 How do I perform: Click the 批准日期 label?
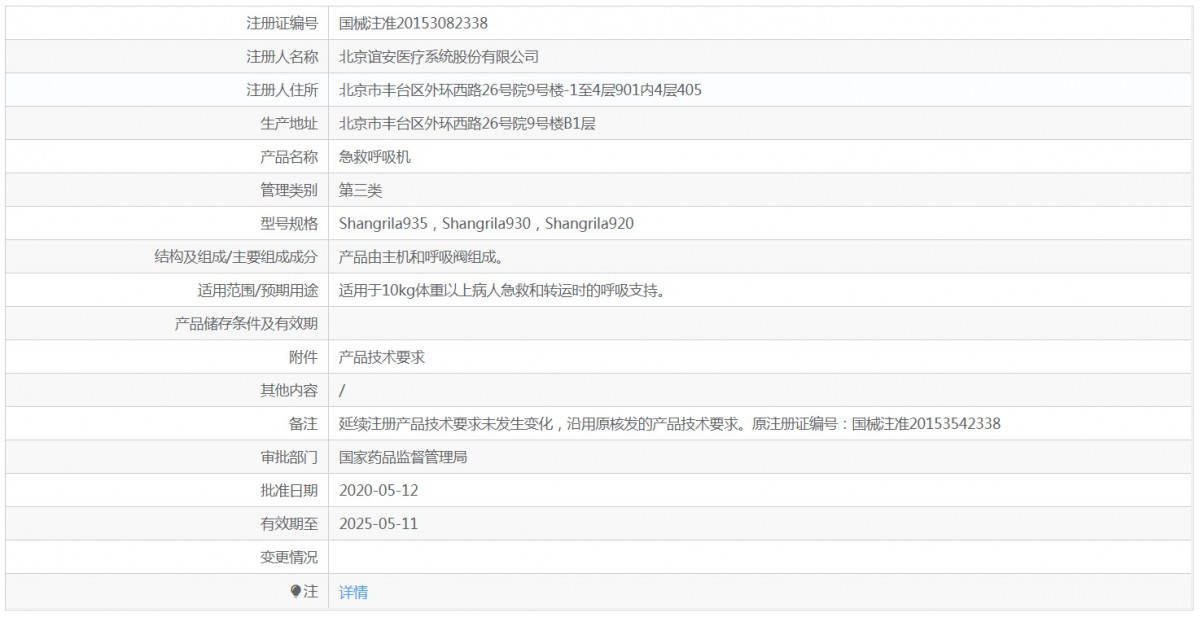click(x=289, y=491)
